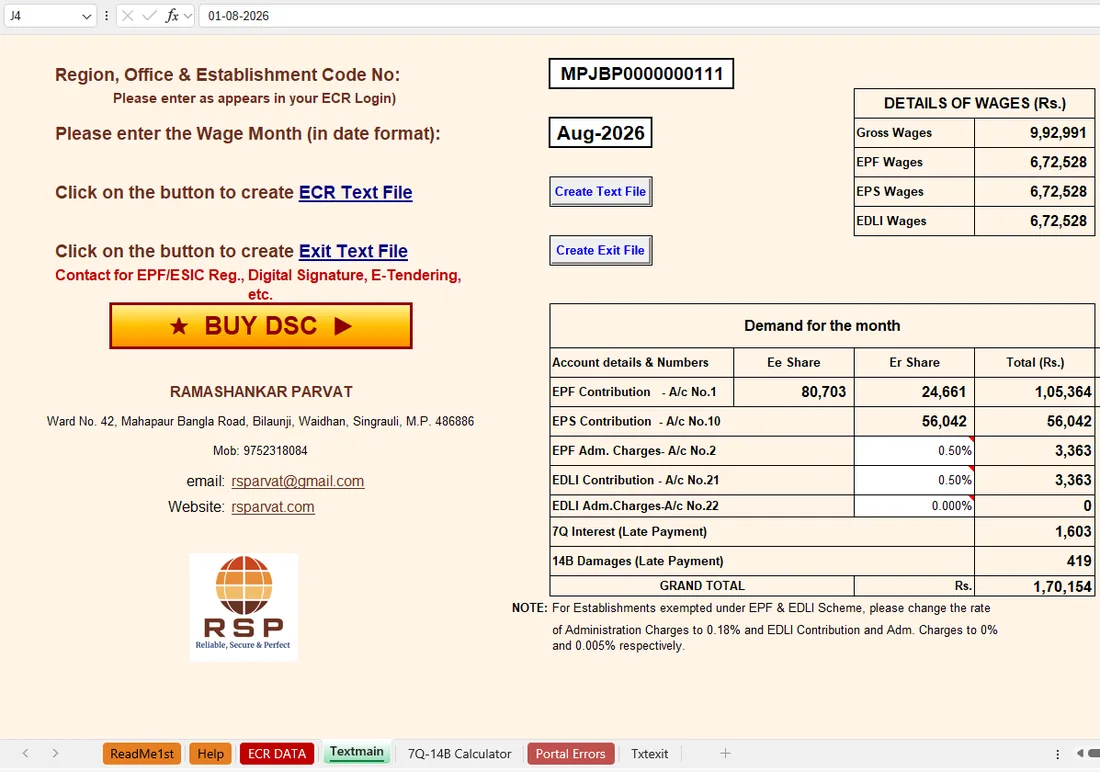Open the function dropdown arrow beside fx
This screenshot has width=1100, height=772.
[187, 16]
